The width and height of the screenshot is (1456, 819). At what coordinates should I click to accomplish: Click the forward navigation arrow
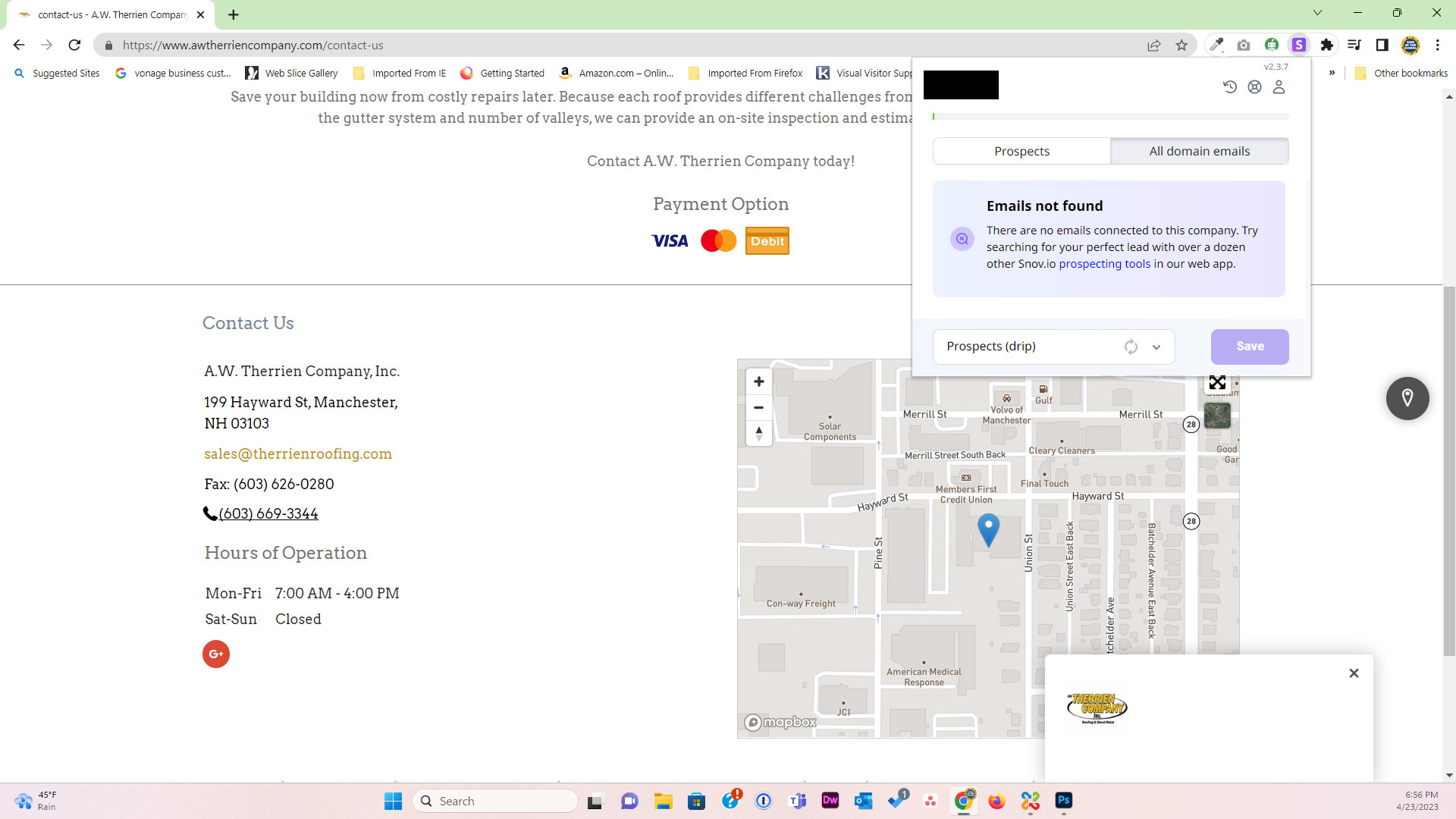pyautogui.click(x=46, y=45)
